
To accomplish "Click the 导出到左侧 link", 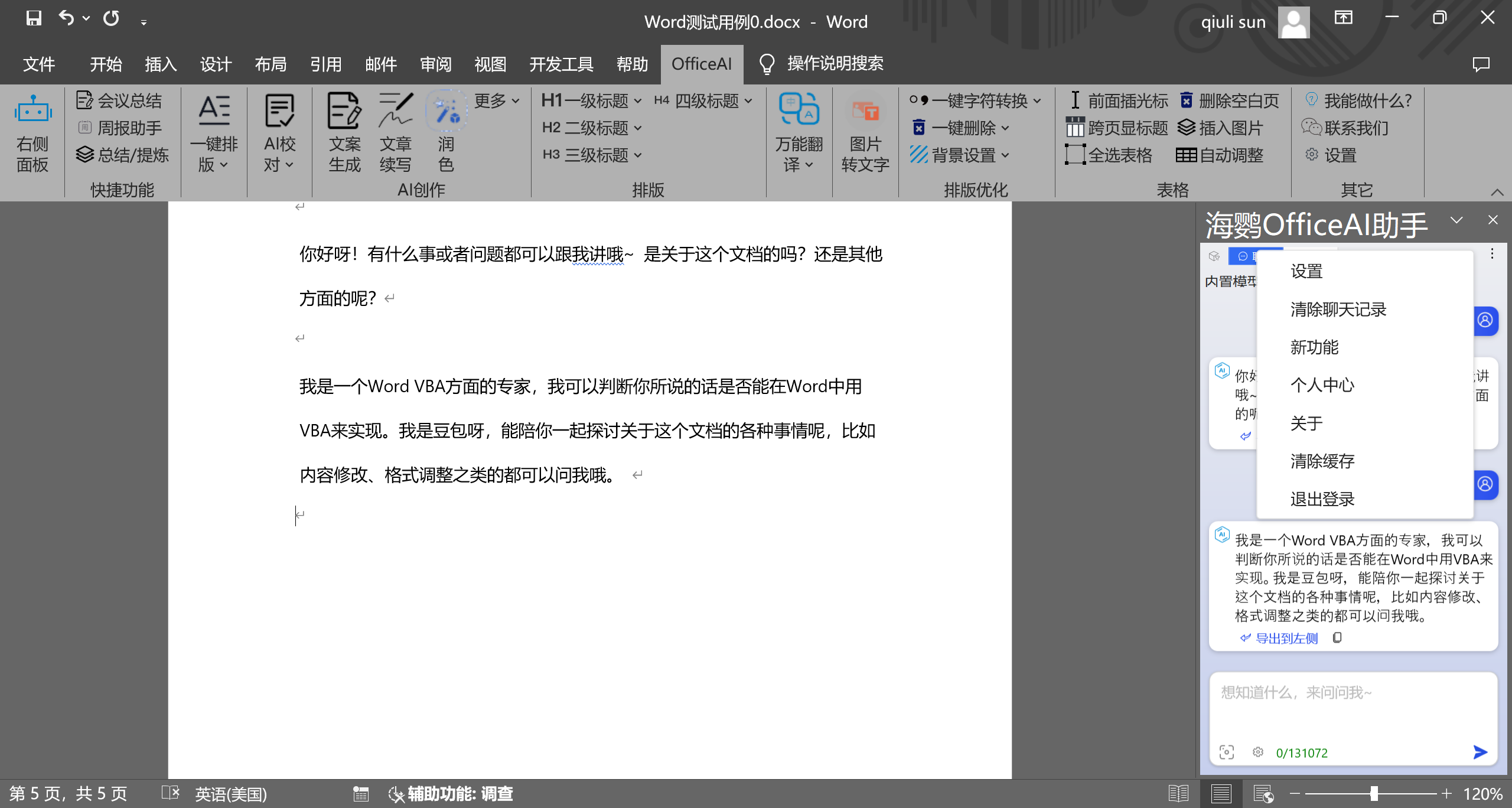I will click(1286, 638).
